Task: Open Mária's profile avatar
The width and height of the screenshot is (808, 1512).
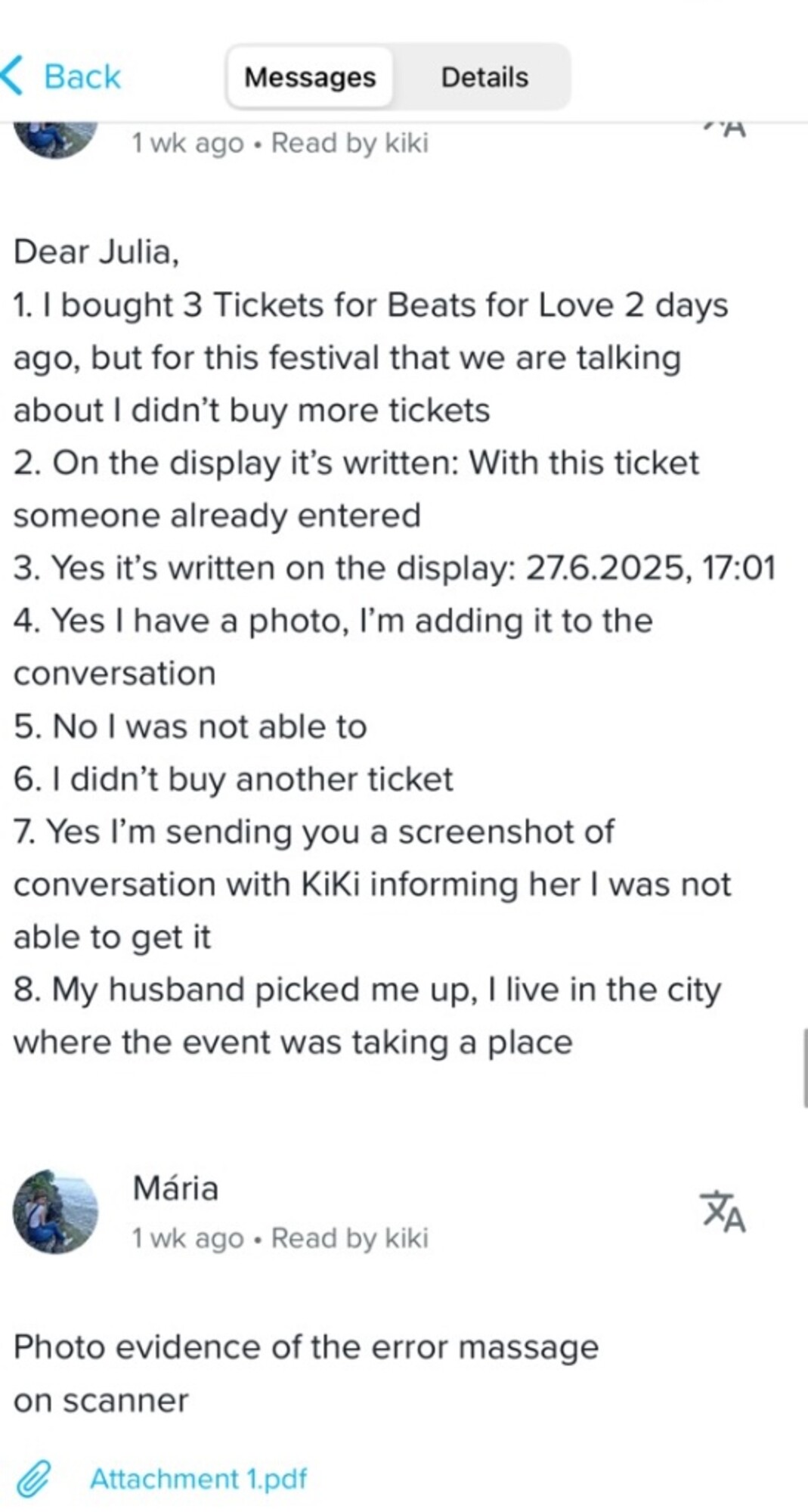Action: click(55, 1212)
